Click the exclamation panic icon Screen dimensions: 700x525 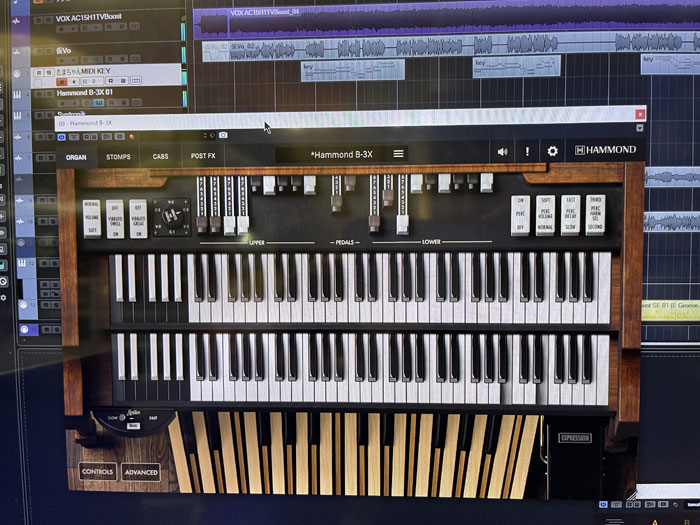tap(527, 151)
